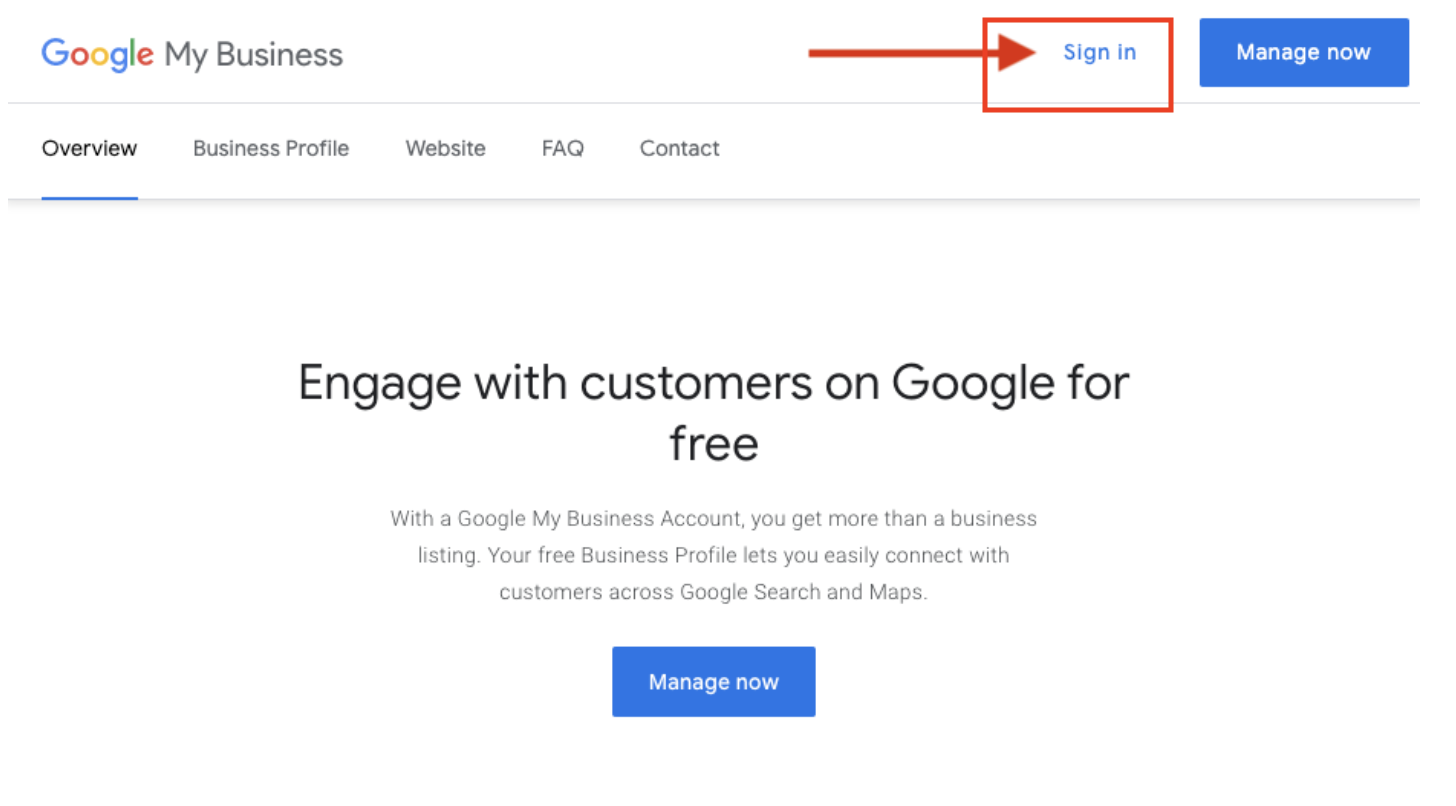Click the blue underline beneath the Overview tab
The height and width of the screenshot is (806, 1456).
pyautogui.click(x=89, y=198)
